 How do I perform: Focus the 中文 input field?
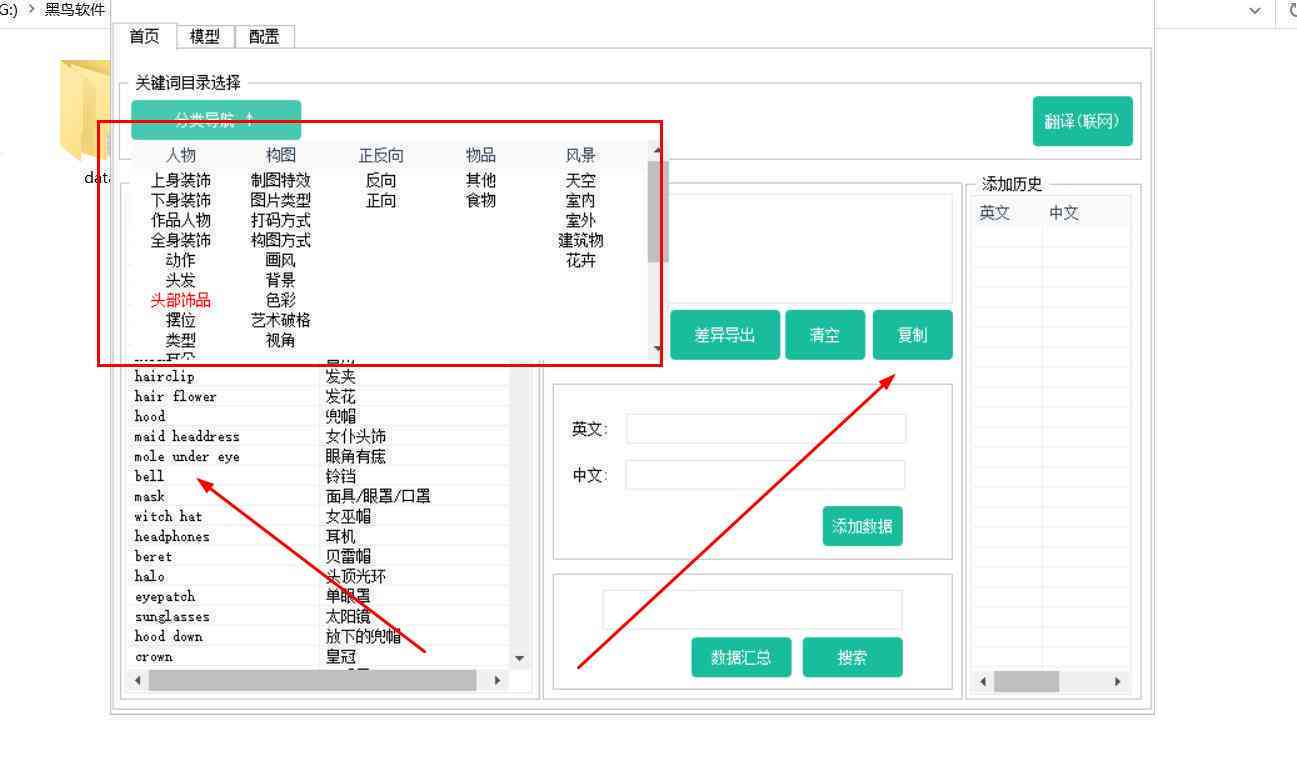[766, 475]
